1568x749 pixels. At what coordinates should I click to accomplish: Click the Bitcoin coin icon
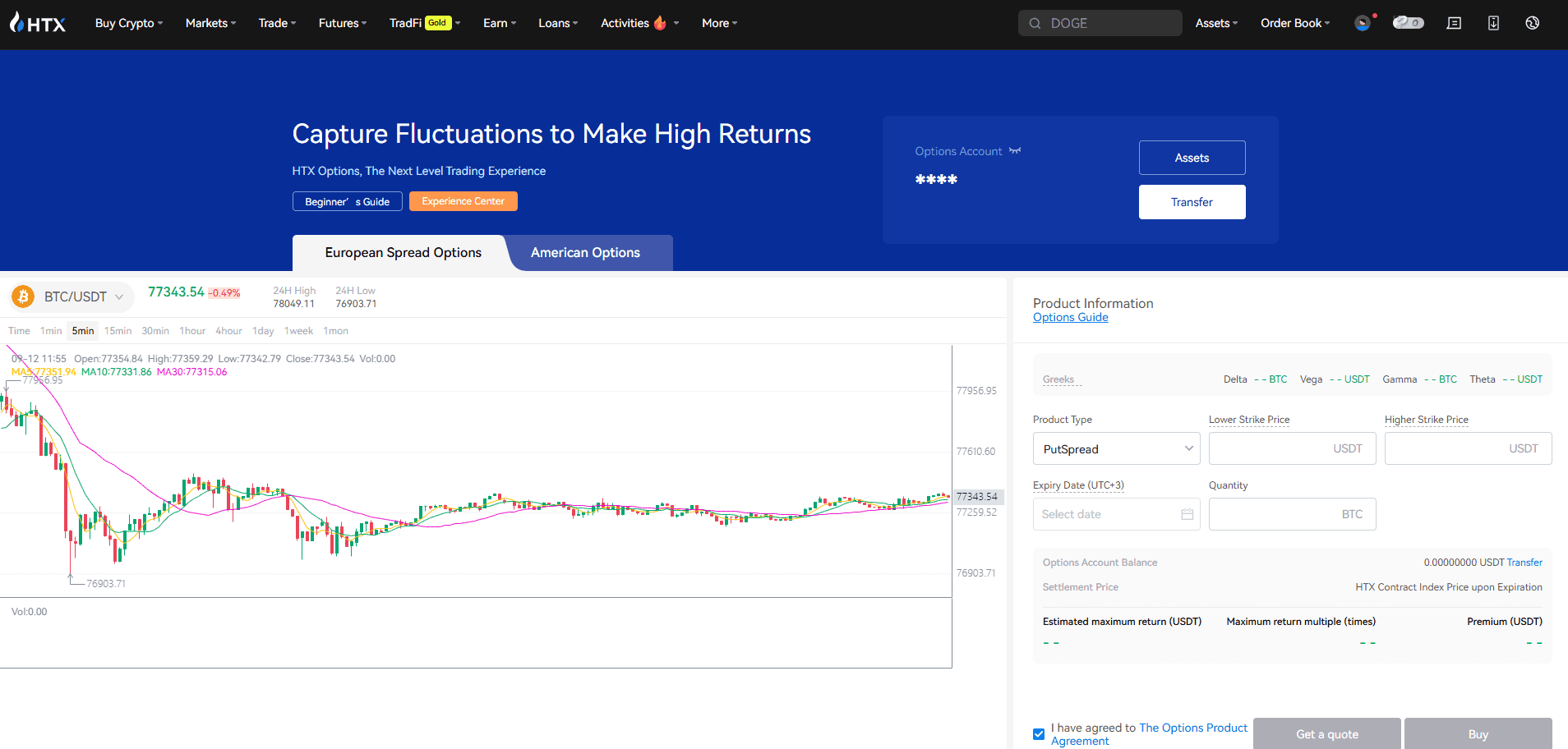[23, 296]
